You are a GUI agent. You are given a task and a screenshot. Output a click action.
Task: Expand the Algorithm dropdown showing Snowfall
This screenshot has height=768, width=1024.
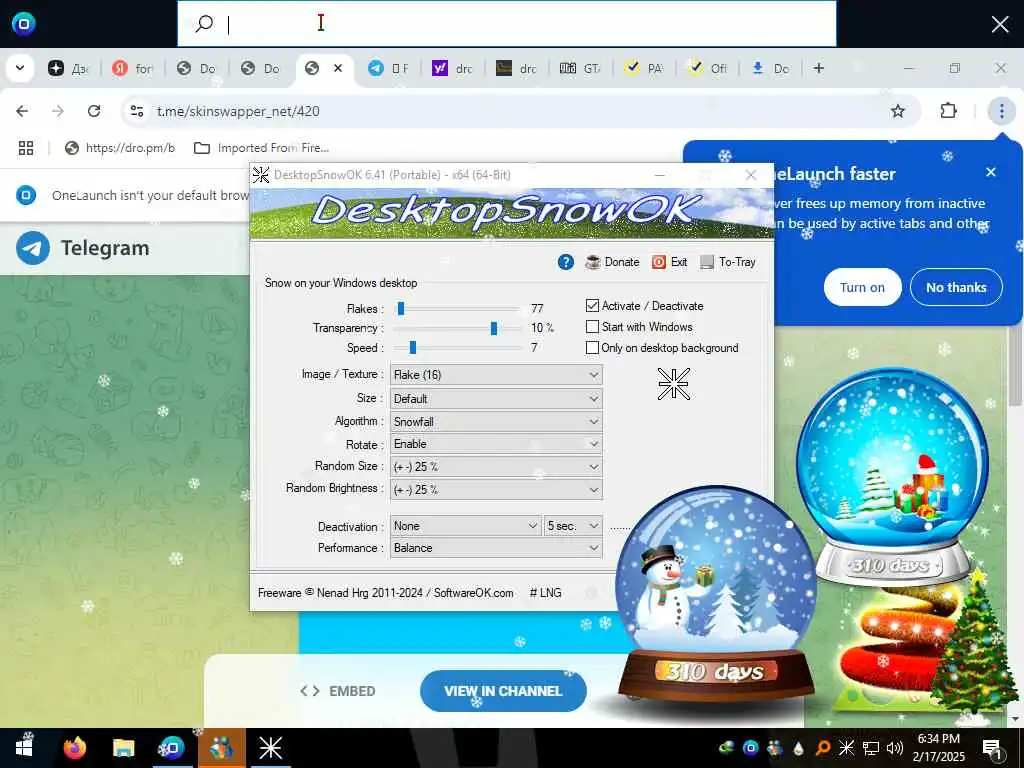pyautogui.click(x=496, y=421)
